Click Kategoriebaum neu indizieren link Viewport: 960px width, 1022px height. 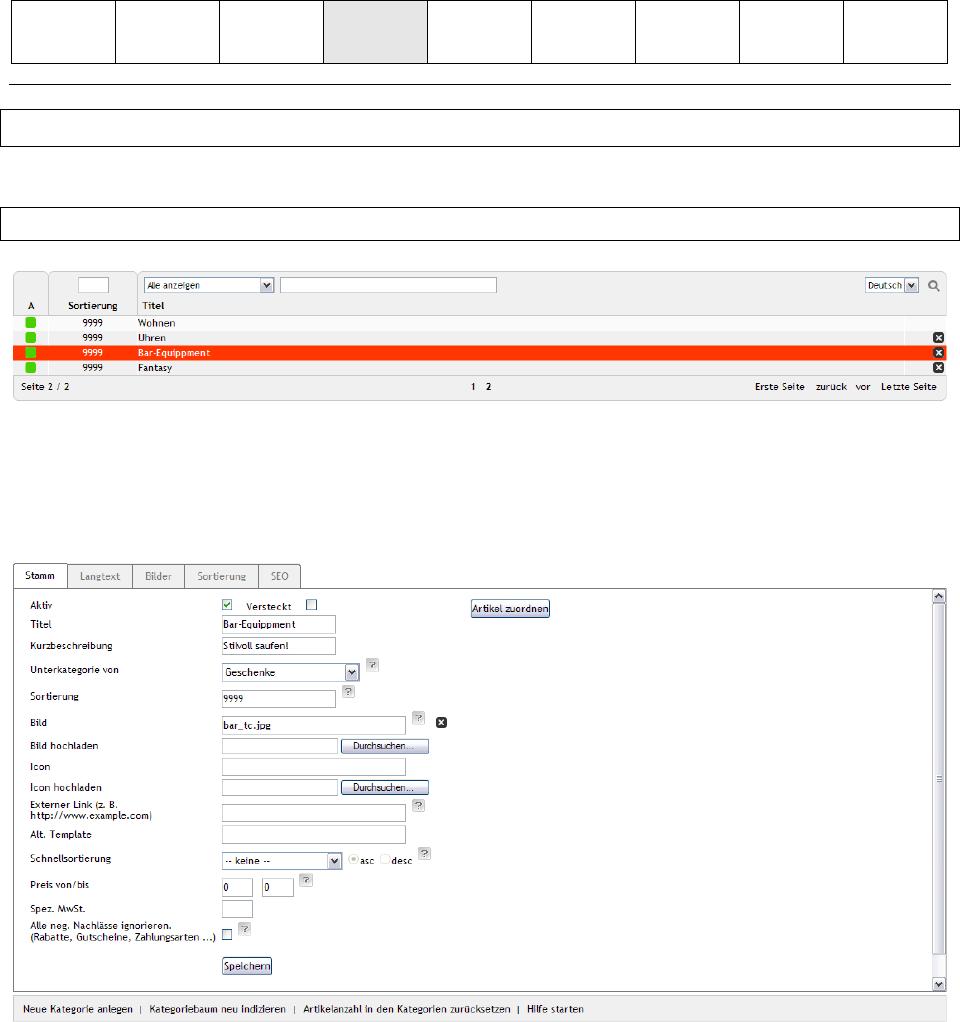pyautogui.click(x=218, y=1009)
